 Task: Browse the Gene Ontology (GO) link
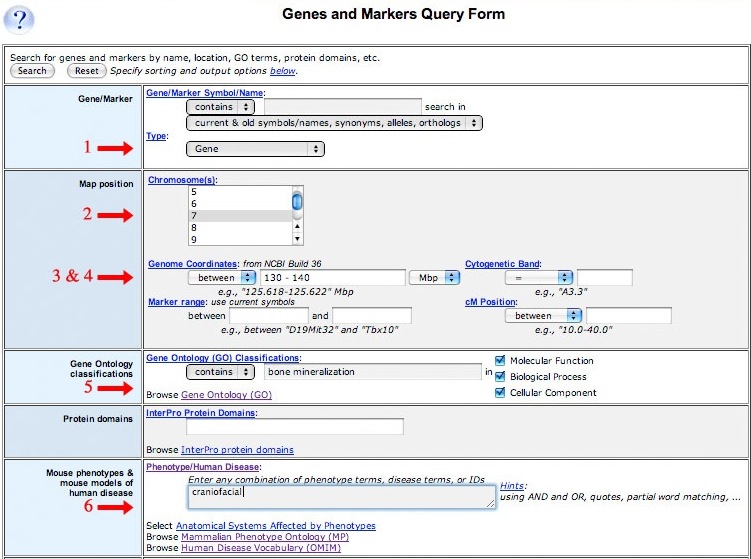point(226,395)
